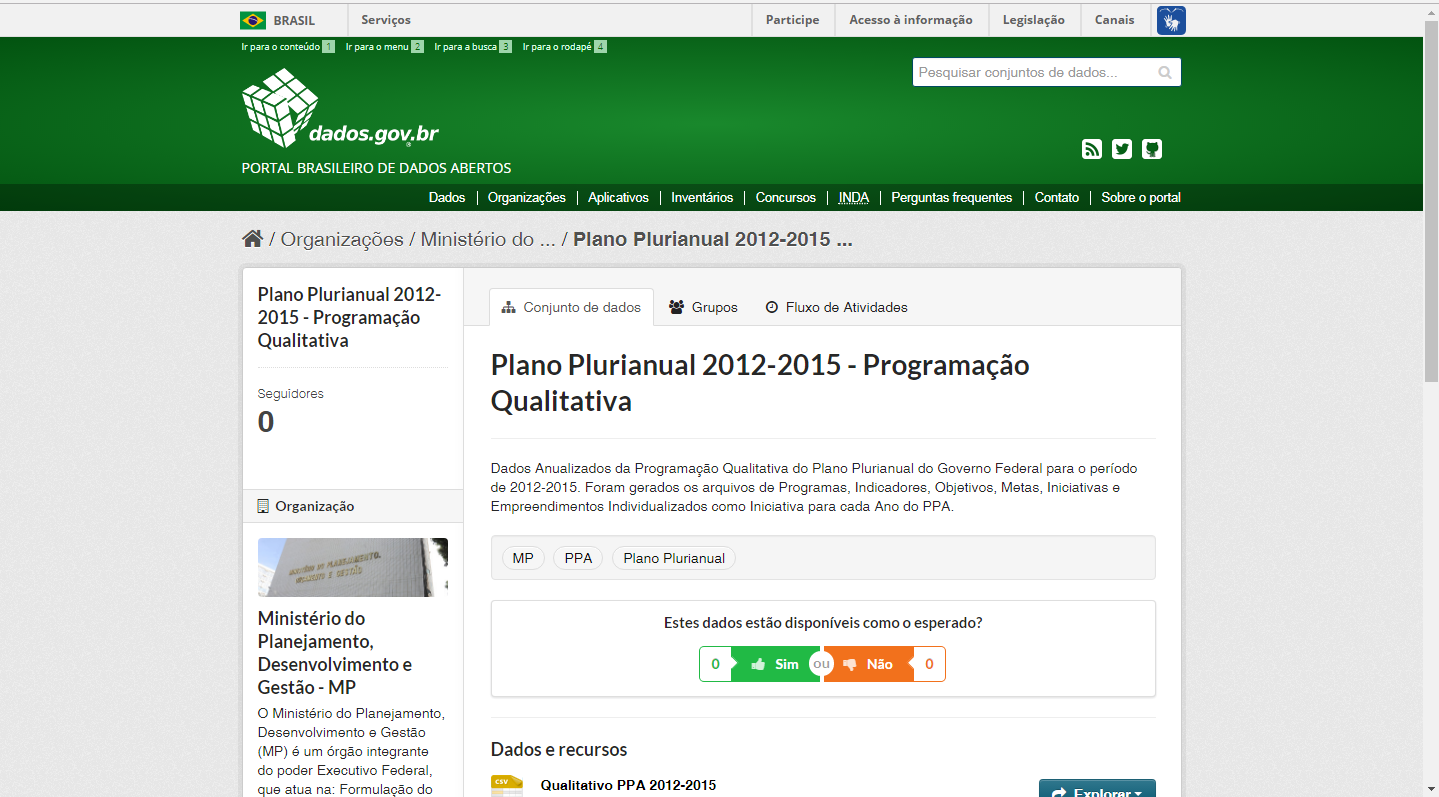Click the Plano Plurianual tag
Image resolution: width=1439 pixels, height=797 pixels.
673,558
